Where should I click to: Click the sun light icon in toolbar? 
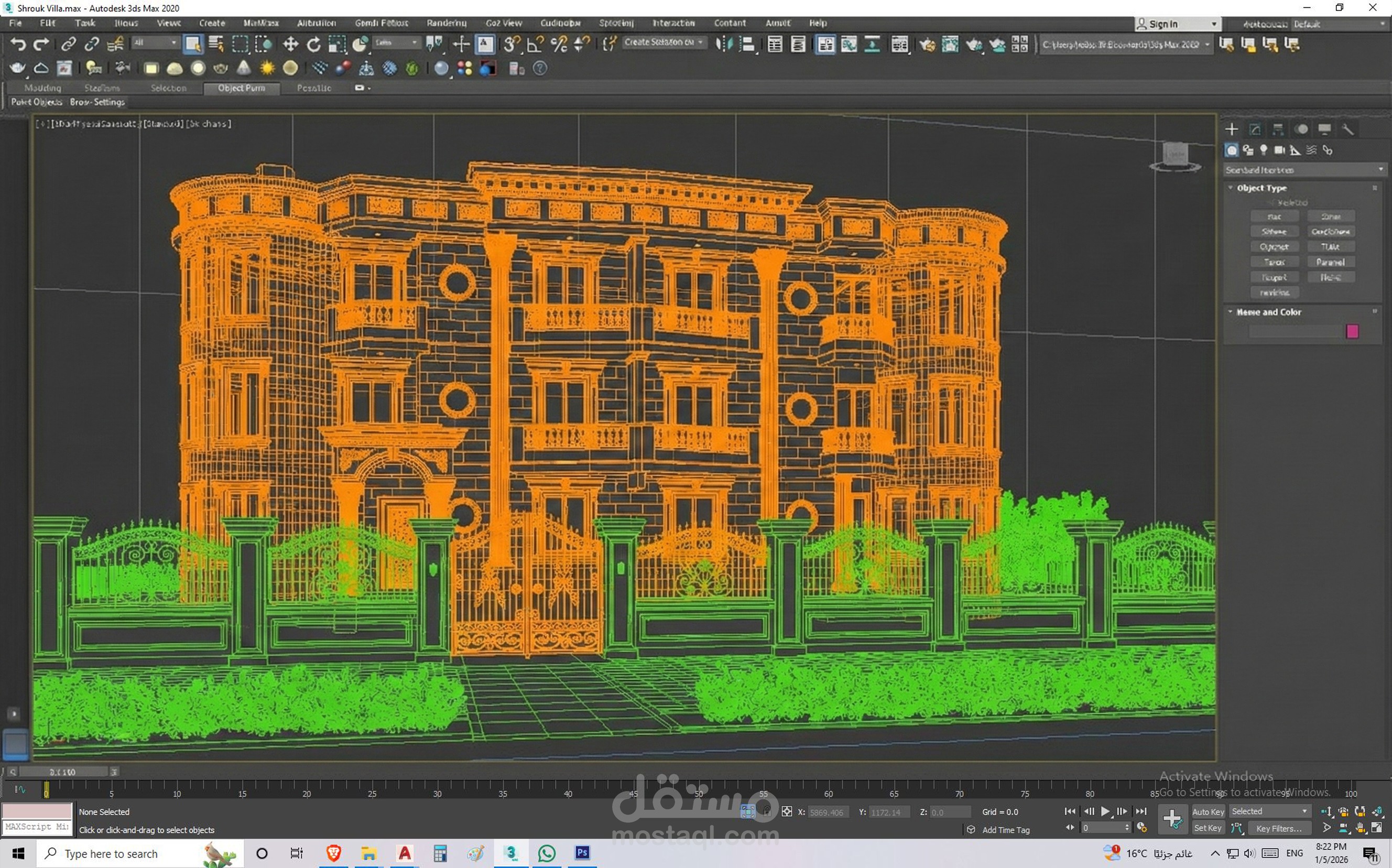pyautogui.click(x=267, y=68)
